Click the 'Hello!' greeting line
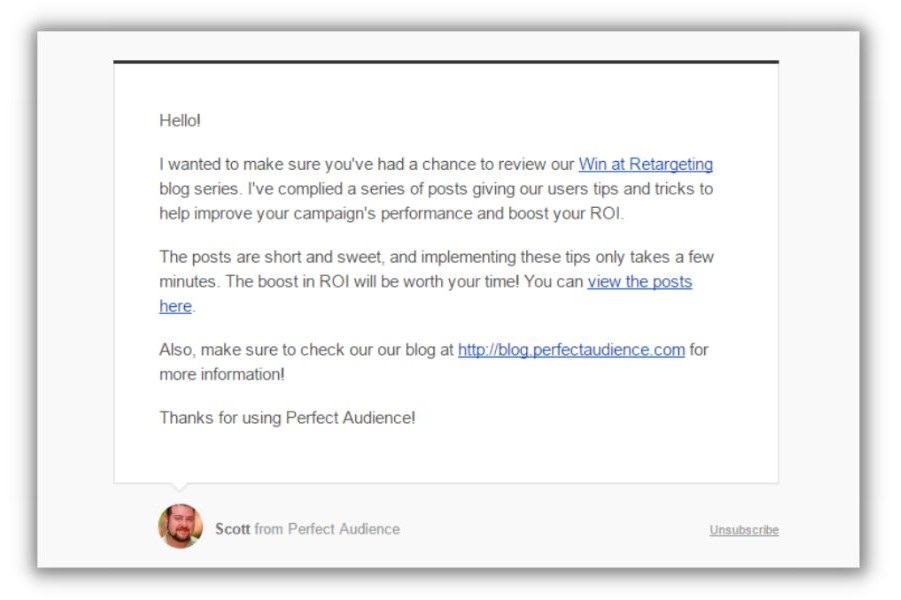Viewport: 901px width, 600px height. pos(180,121)
